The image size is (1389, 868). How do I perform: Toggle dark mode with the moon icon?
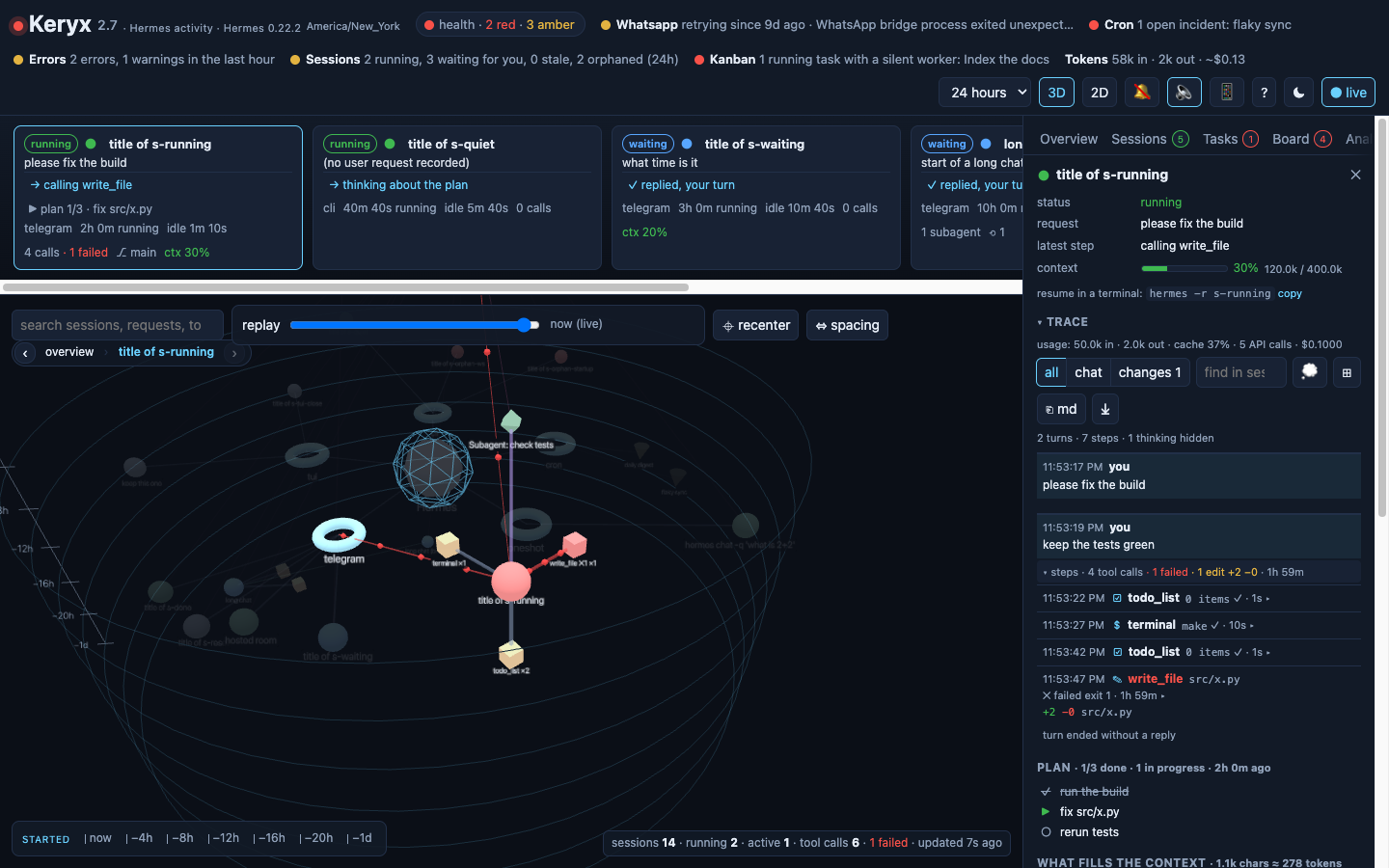pos(1299,93)
